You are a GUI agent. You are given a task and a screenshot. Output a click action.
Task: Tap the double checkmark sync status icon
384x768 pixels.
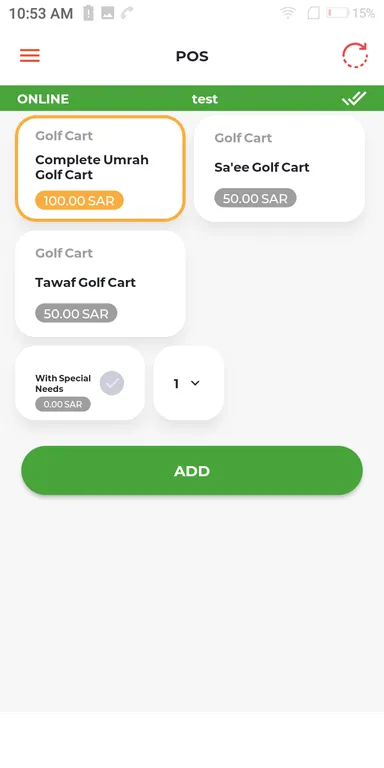point(354,99)
